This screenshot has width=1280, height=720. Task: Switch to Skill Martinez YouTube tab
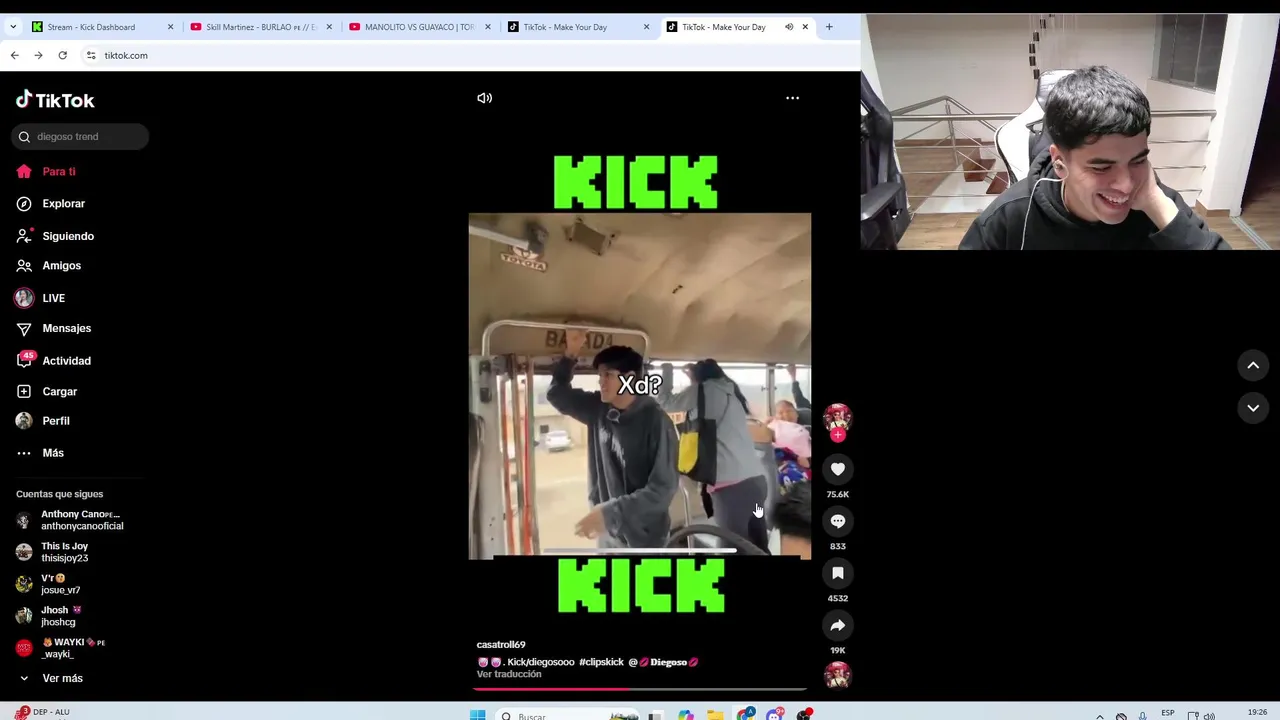coord(260,27)
